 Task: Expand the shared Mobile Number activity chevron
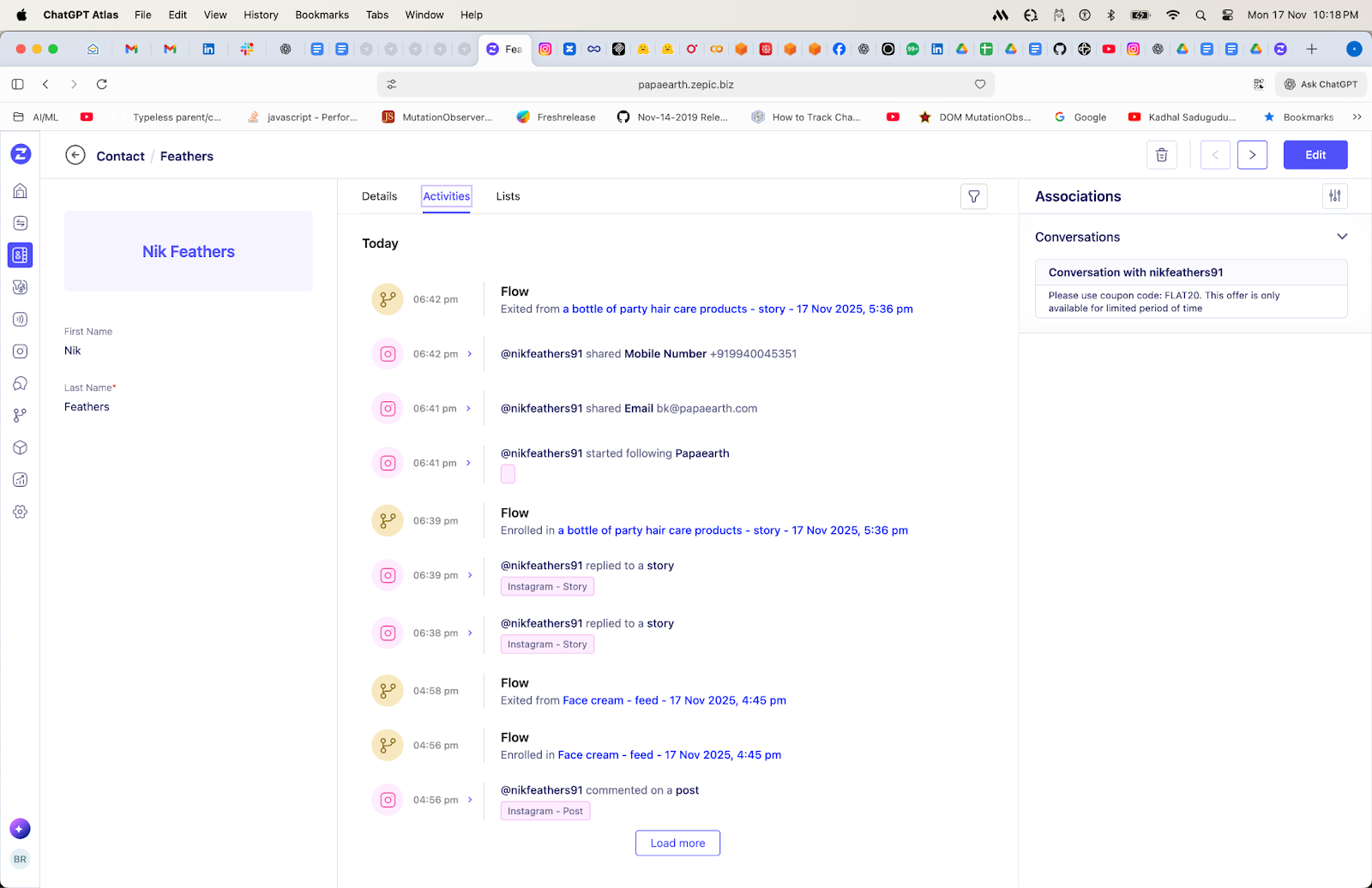coord(470,354)
